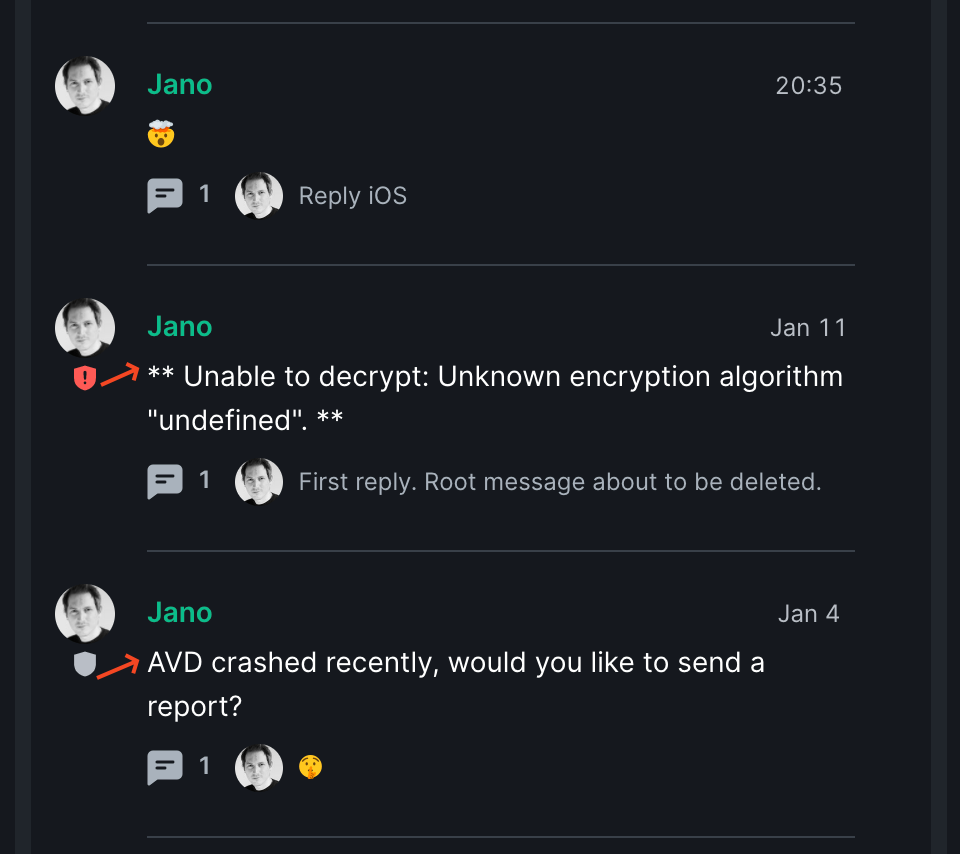Image resolution: width=960 pixels, height=854 pixels.
Task: Open the thread previewed as Reply iOS
Action: click(352, 195)
